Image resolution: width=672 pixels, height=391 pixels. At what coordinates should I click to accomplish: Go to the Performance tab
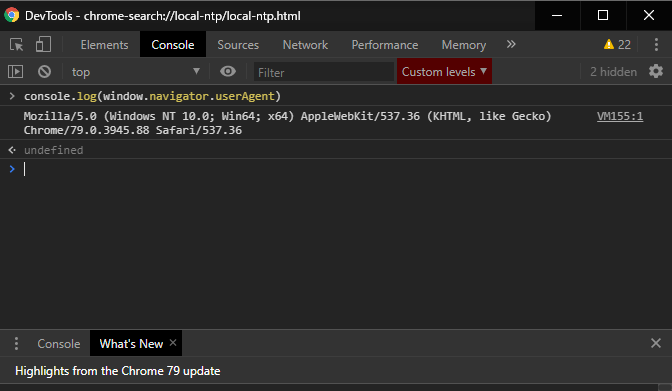pyautogui.click(x=385, y=45)
